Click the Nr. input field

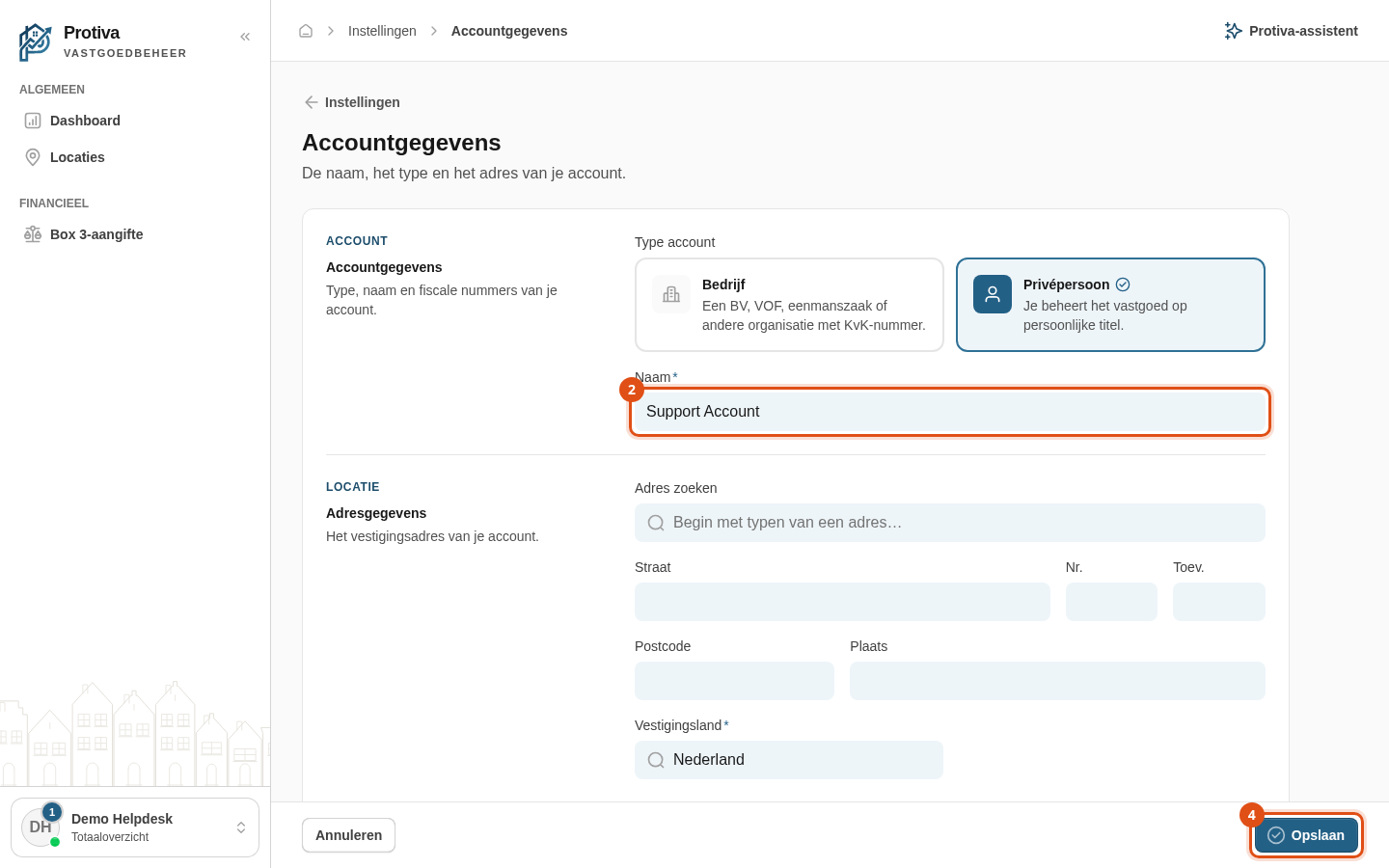click(x=1111, y=602)
